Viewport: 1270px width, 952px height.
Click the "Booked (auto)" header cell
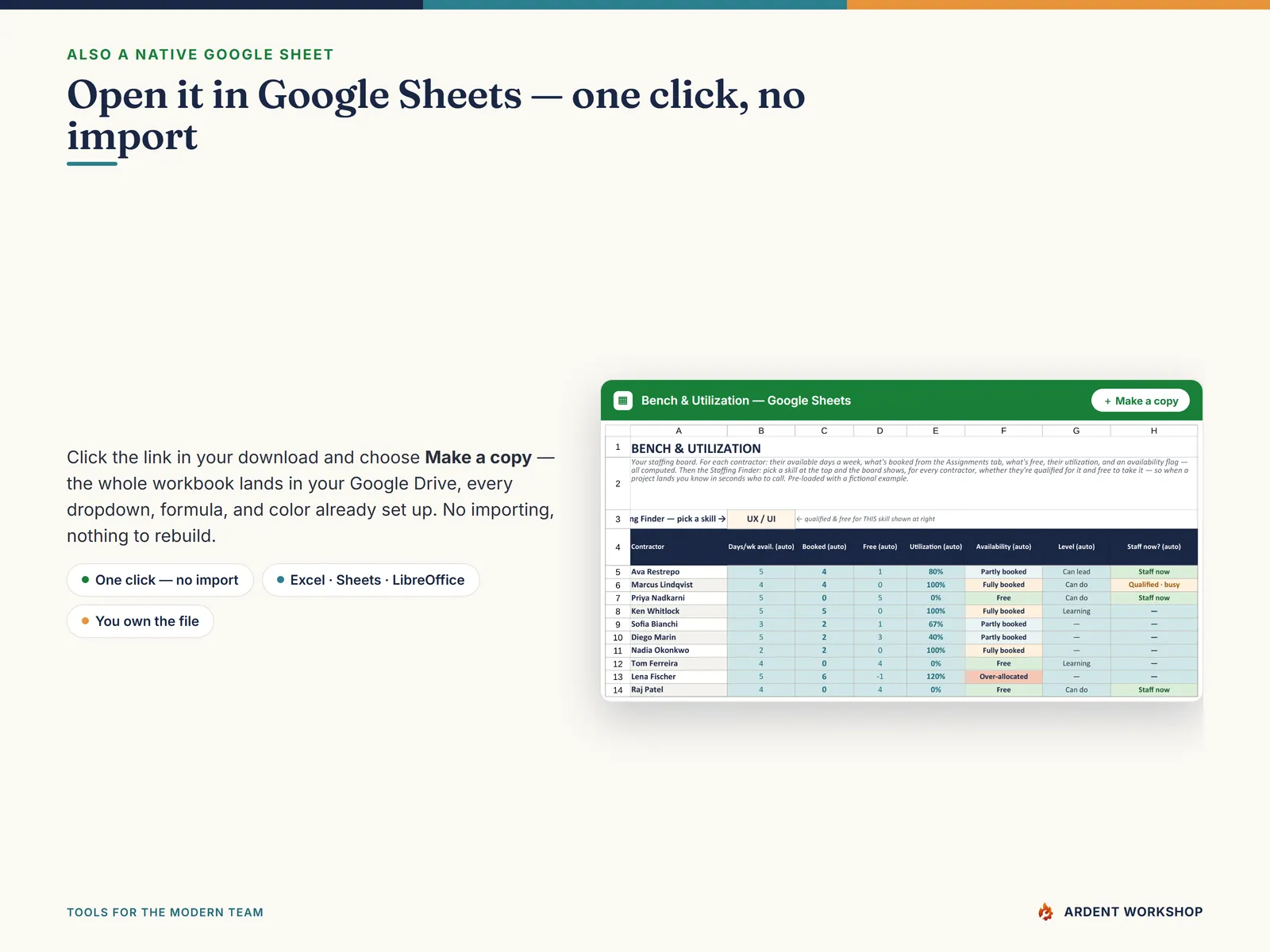824,547
